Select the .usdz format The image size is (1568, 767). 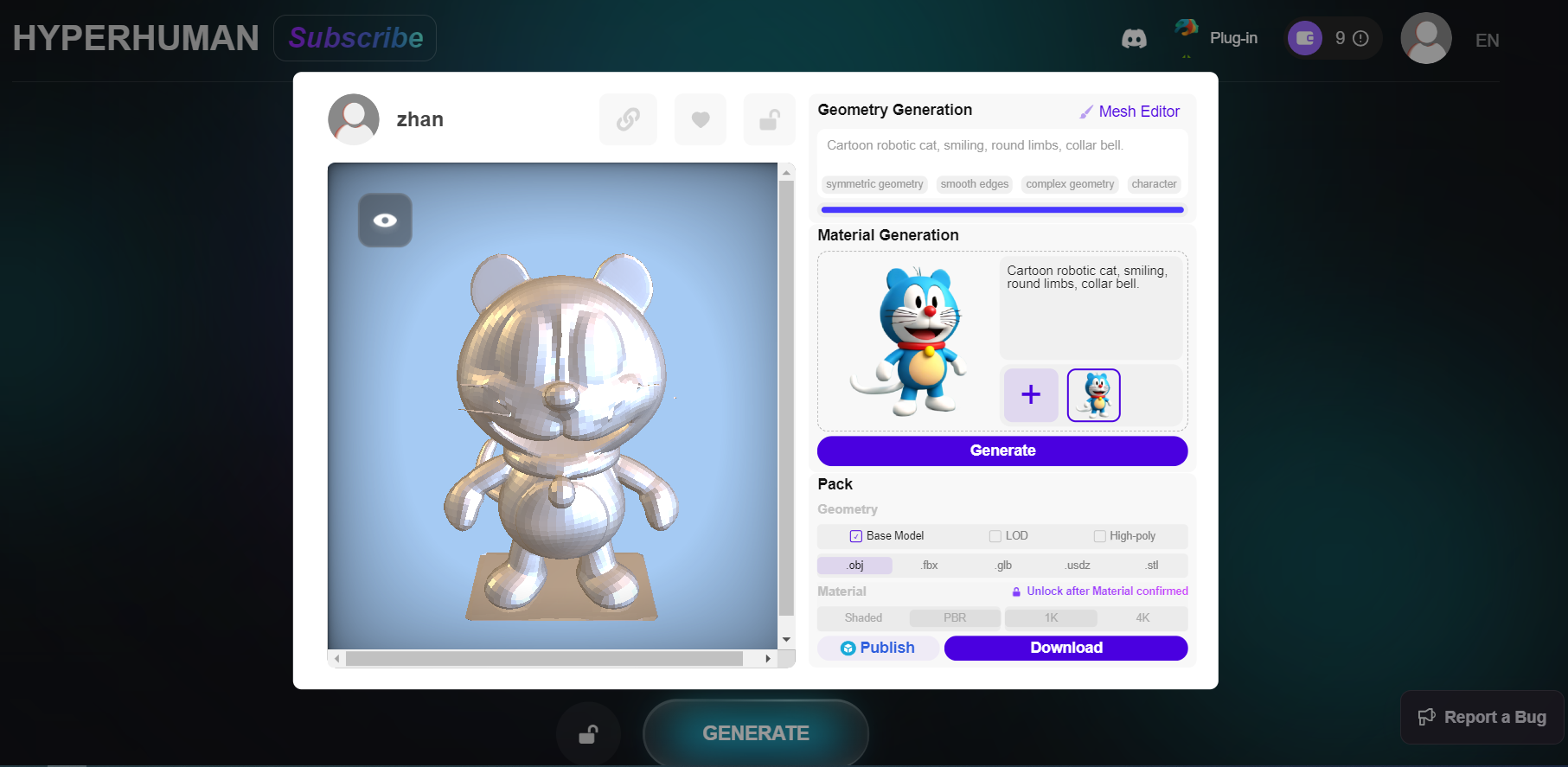pos(1078,566)
